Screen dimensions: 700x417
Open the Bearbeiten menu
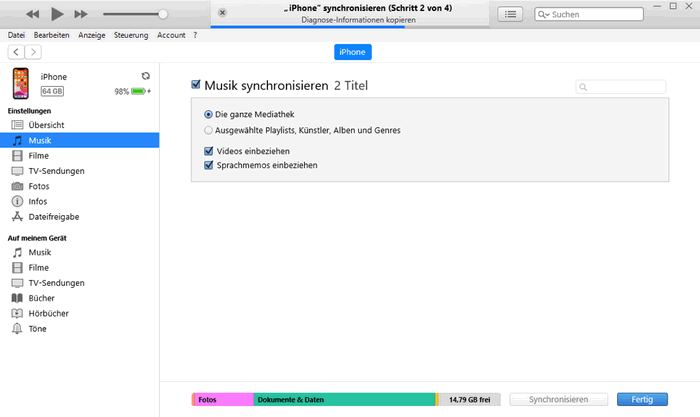click(x=51, y=35)
